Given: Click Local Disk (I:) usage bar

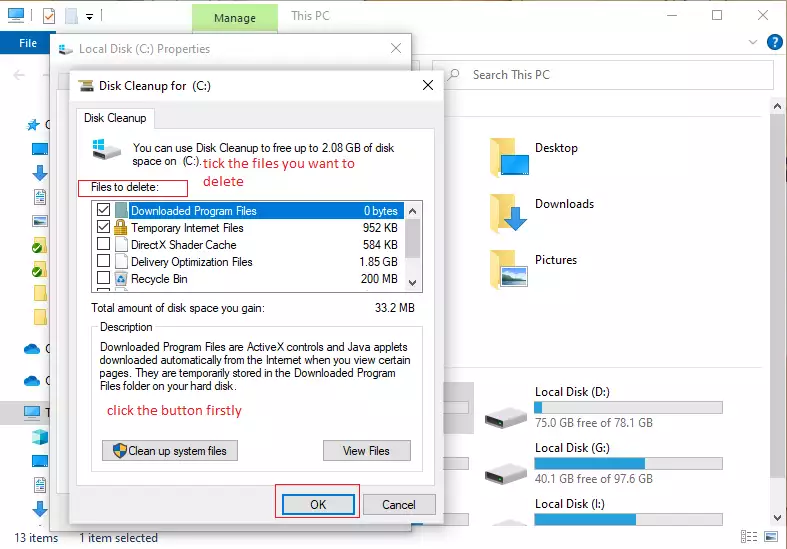Looking at the screenshot, I should coord(628,519).
